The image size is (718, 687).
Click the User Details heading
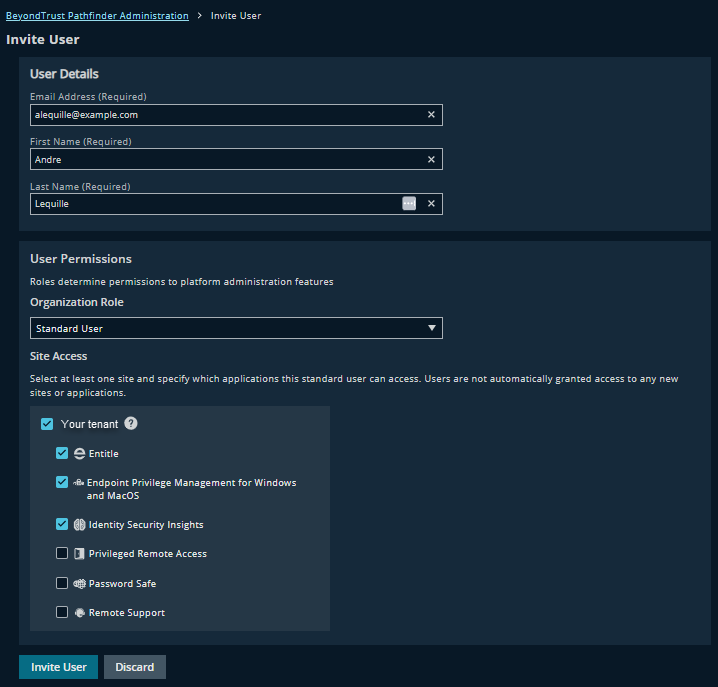pos(64,74)
